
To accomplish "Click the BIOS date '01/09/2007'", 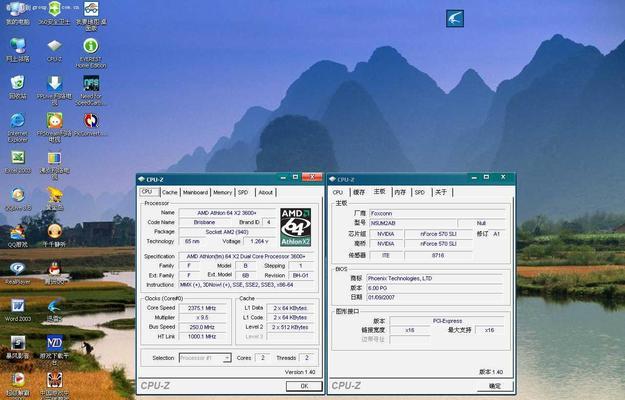I will coord(436,297).
